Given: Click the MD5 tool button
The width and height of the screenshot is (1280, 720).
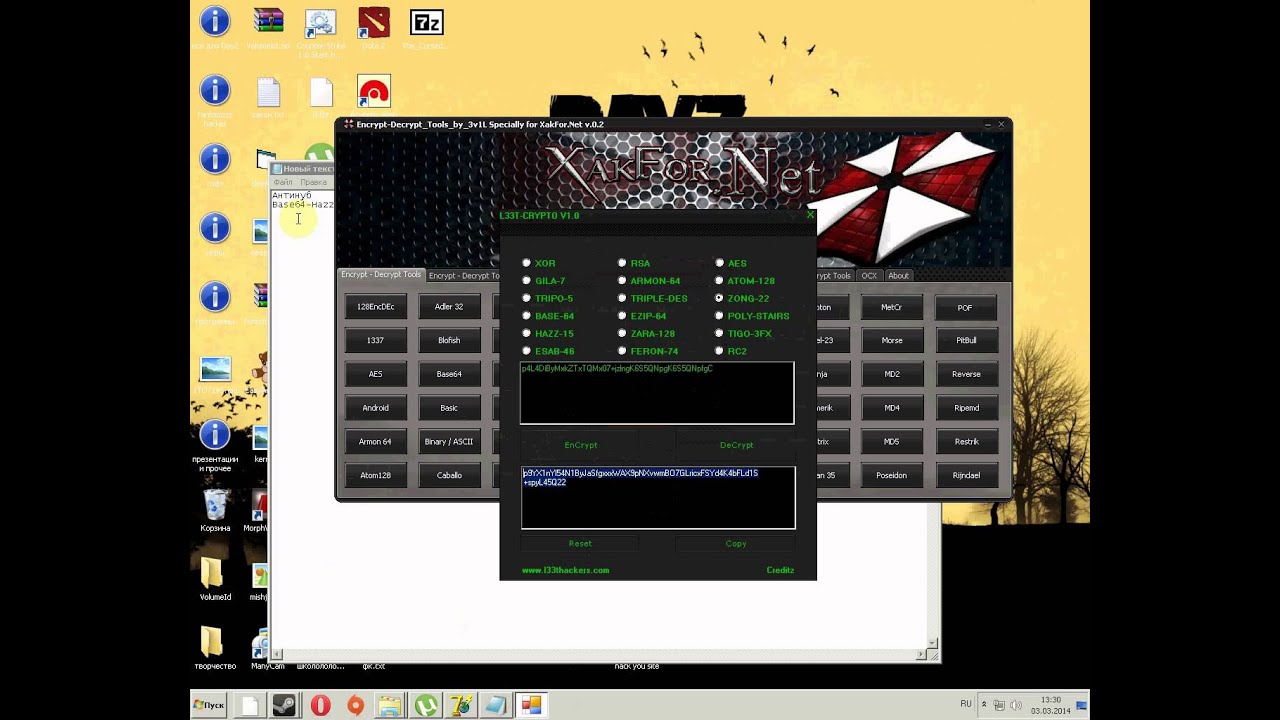Looking at the screenshot, I should point(892,441).
